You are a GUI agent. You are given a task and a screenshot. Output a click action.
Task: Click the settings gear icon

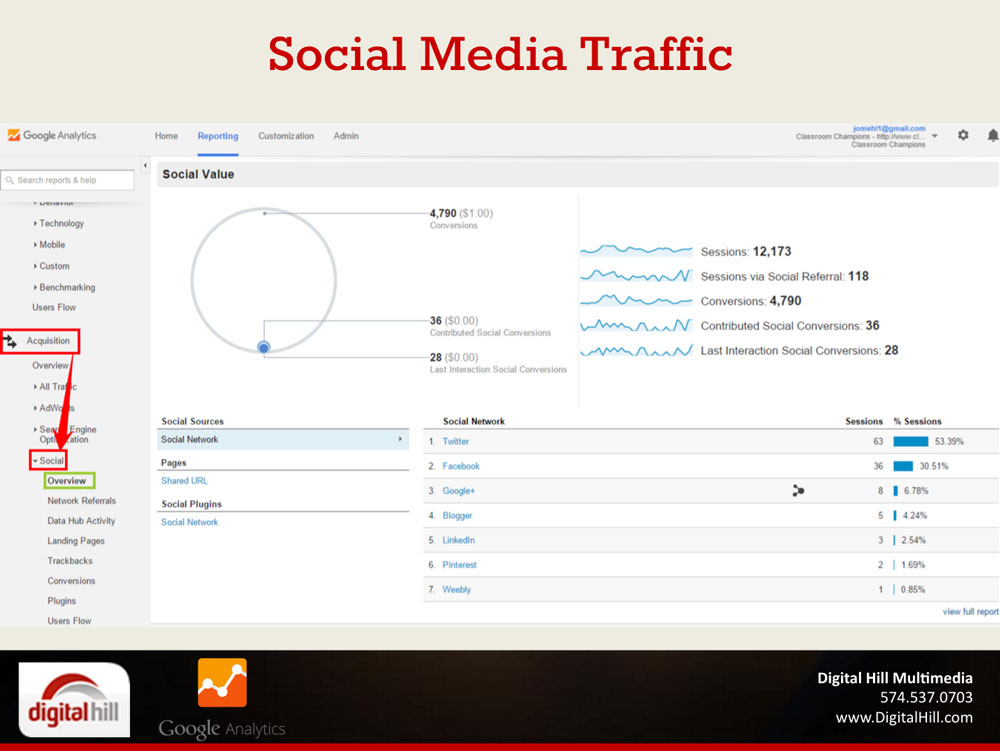coord(963,136)
